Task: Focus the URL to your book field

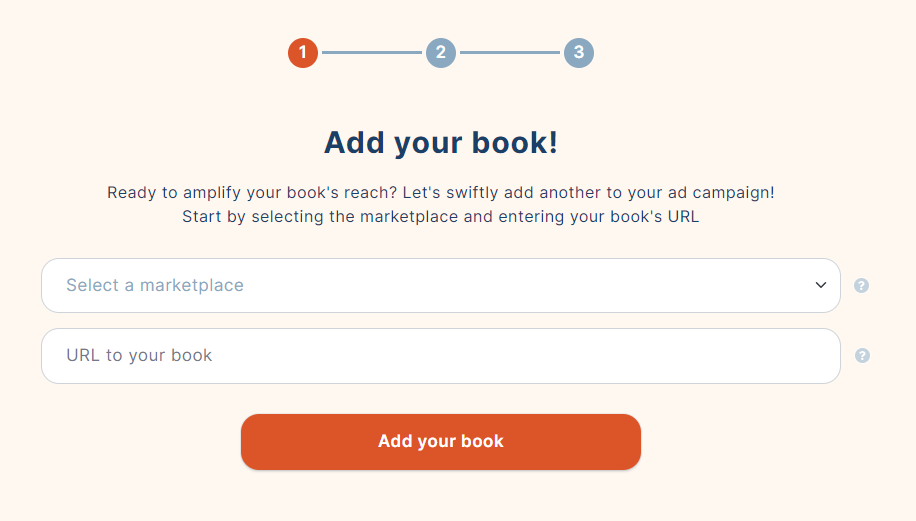Action: 440,356
